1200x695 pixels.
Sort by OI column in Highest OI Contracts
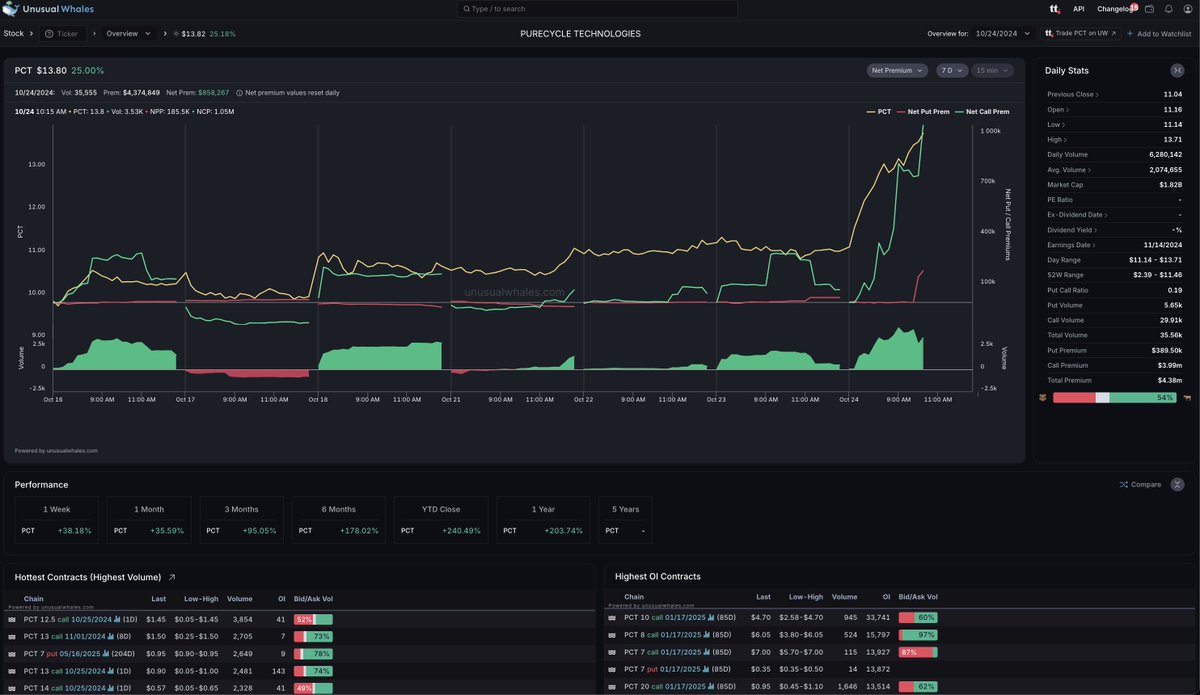coord(885,597)
